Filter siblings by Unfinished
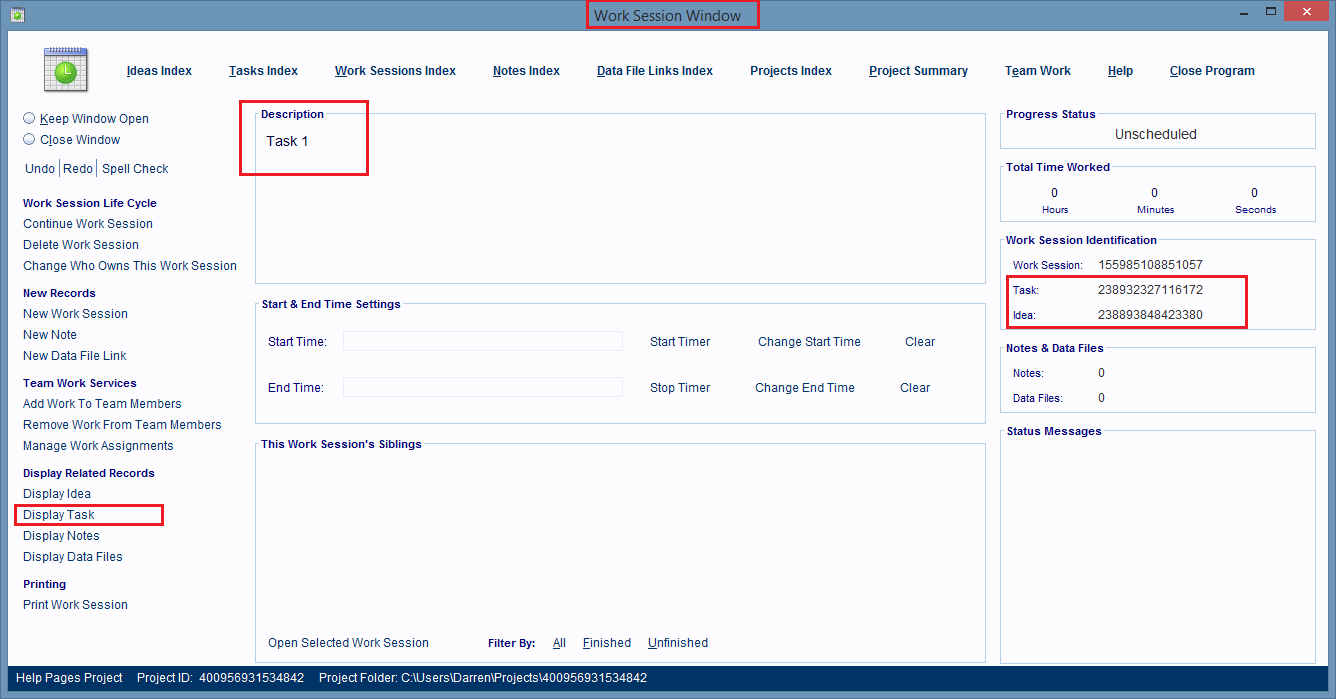Image resolution: width=1336 pixels, height=699 pixels. [678, 643]
